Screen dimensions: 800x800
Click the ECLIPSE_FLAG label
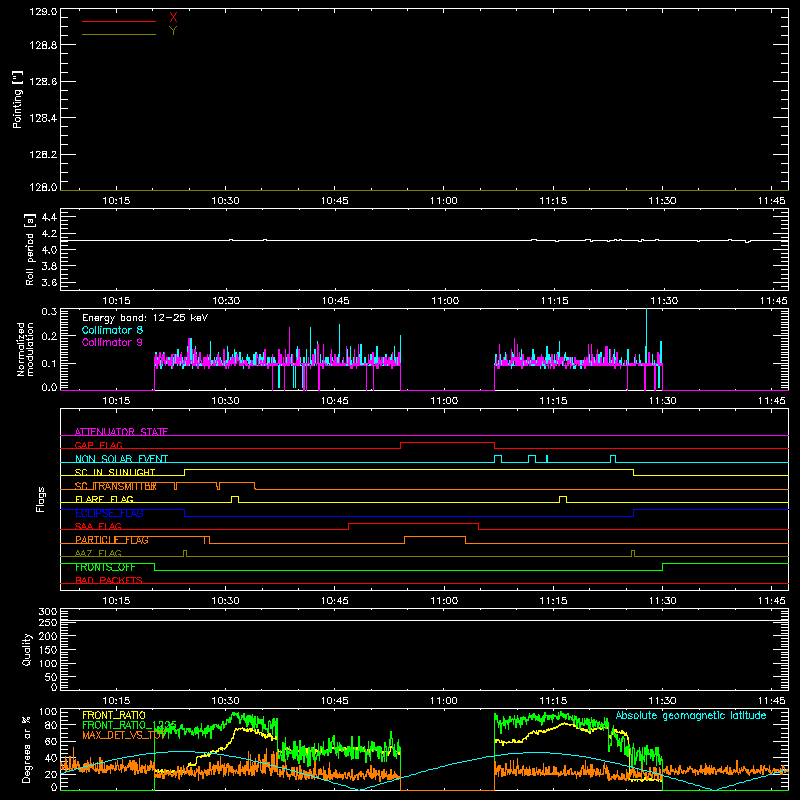coord(109,513)
